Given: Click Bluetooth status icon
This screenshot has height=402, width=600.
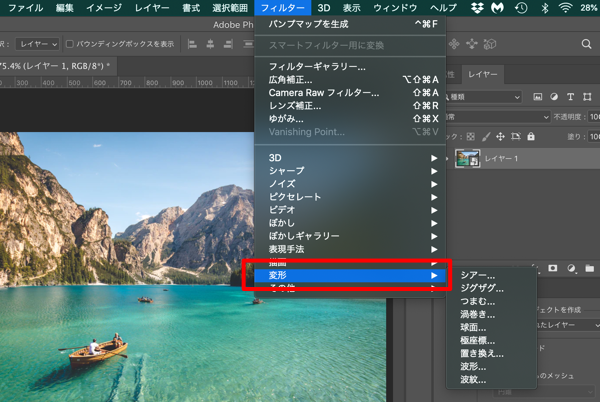Looking at the screenshot, I should (545, 8).
